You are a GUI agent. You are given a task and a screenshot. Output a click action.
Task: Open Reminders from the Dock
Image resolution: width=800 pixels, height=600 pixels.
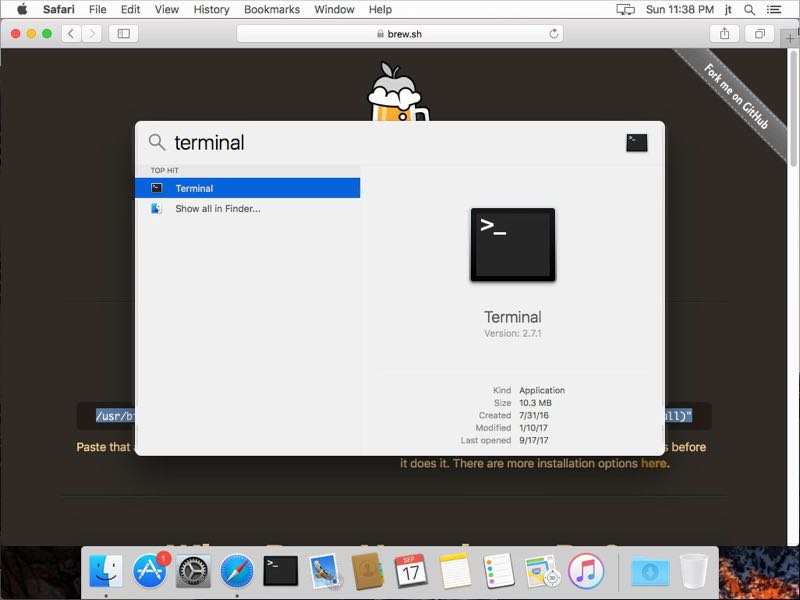point(498,570)
